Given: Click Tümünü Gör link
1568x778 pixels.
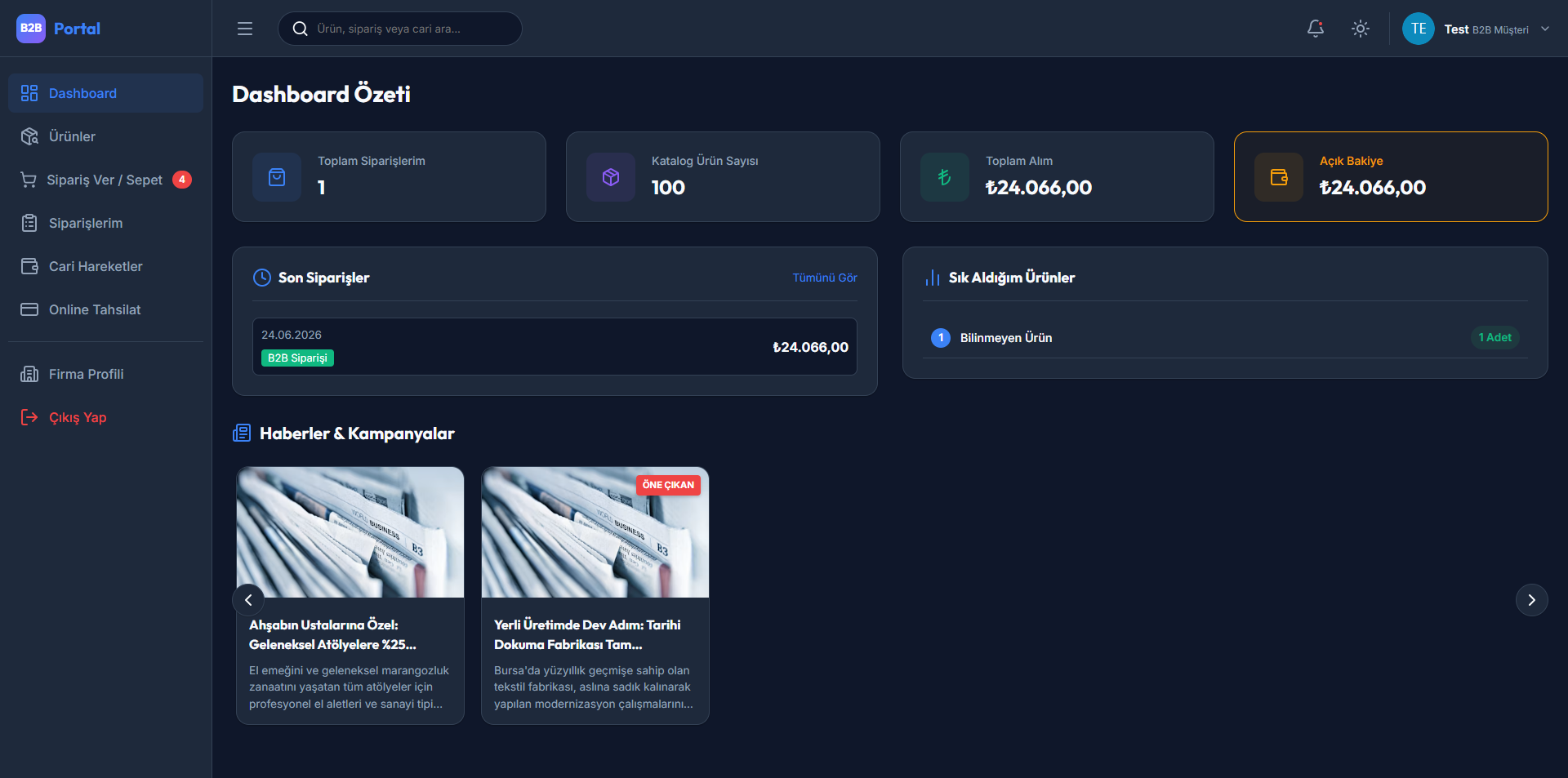Looking at the screenshot, I should (x=825, y=278).
